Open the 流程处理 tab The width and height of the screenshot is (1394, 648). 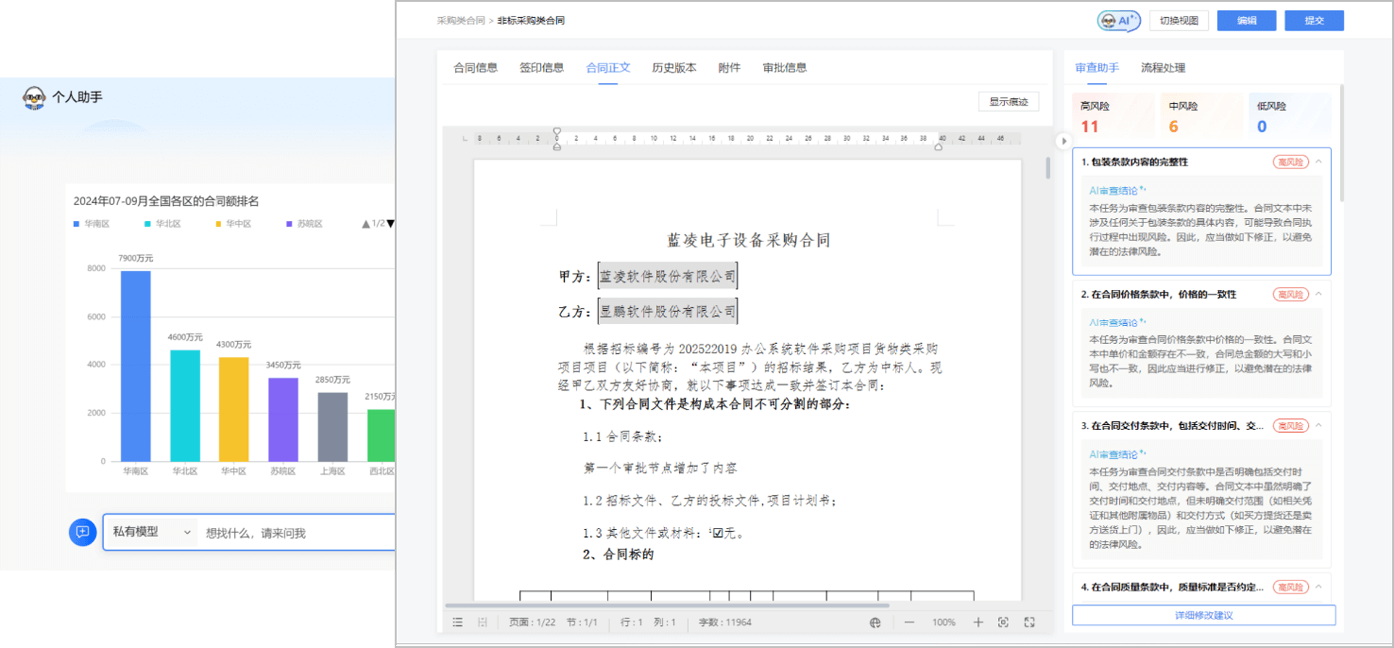tap(1163, 68)
